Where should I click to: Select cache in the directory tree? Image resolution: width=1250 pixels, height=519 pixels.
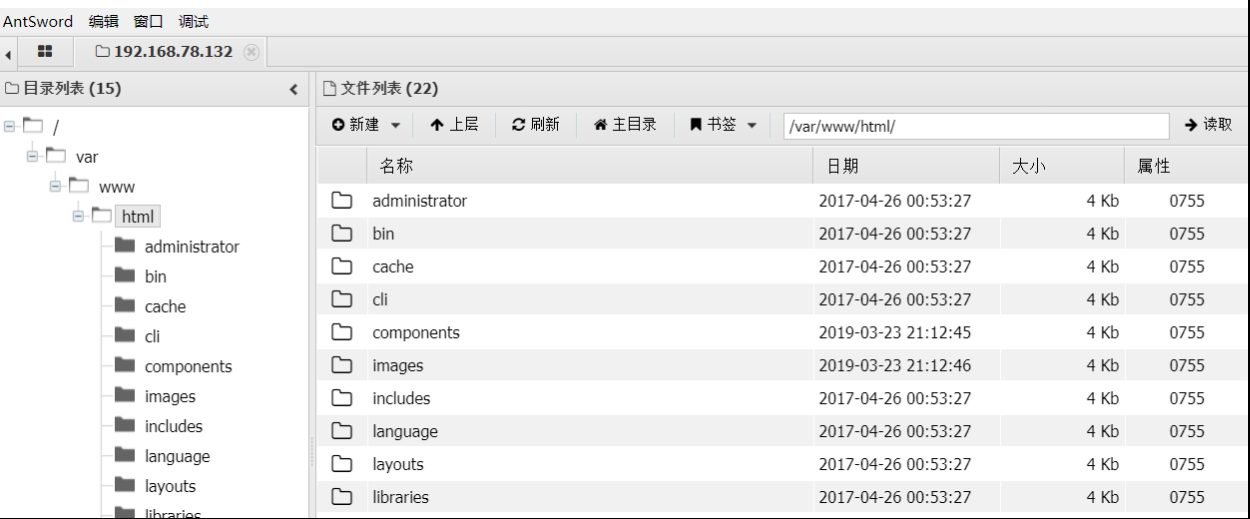[x=165, y=307]
